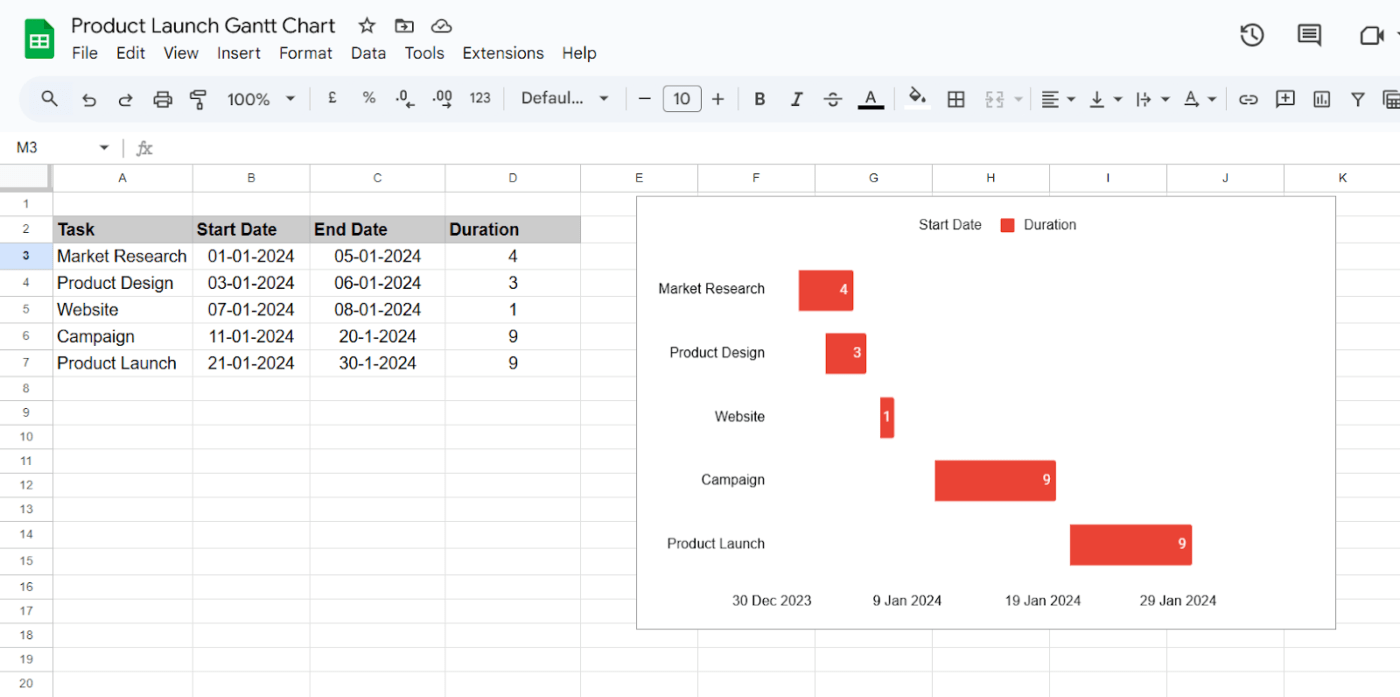Image resolution: width=1400 pixels, height=697 pixels.
Task: Insert a comment from the toolbar
Action: [x=1285, y=98]
